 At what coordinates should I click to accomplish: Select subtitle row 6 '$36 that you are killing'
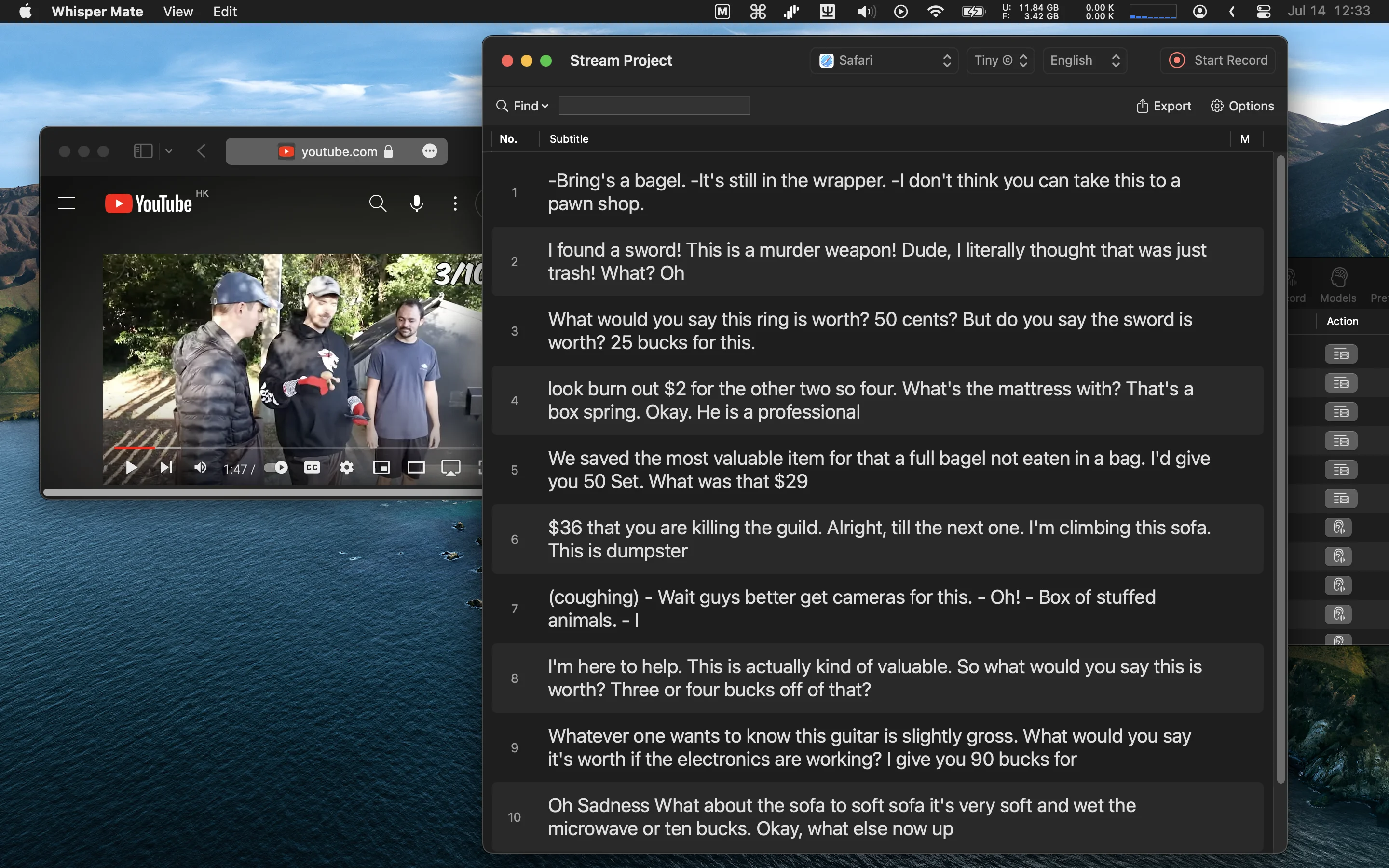(x=878, y=539)
